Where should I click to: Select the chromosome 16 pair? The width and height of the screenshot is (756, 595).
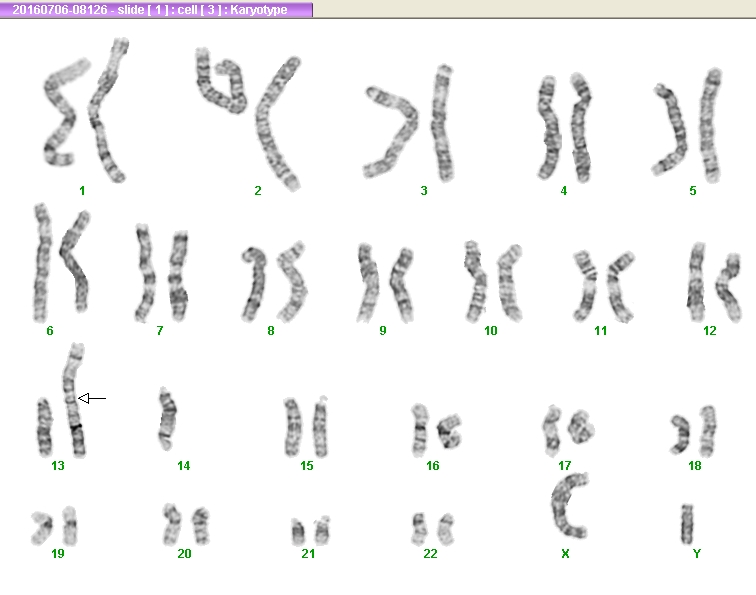436,431
